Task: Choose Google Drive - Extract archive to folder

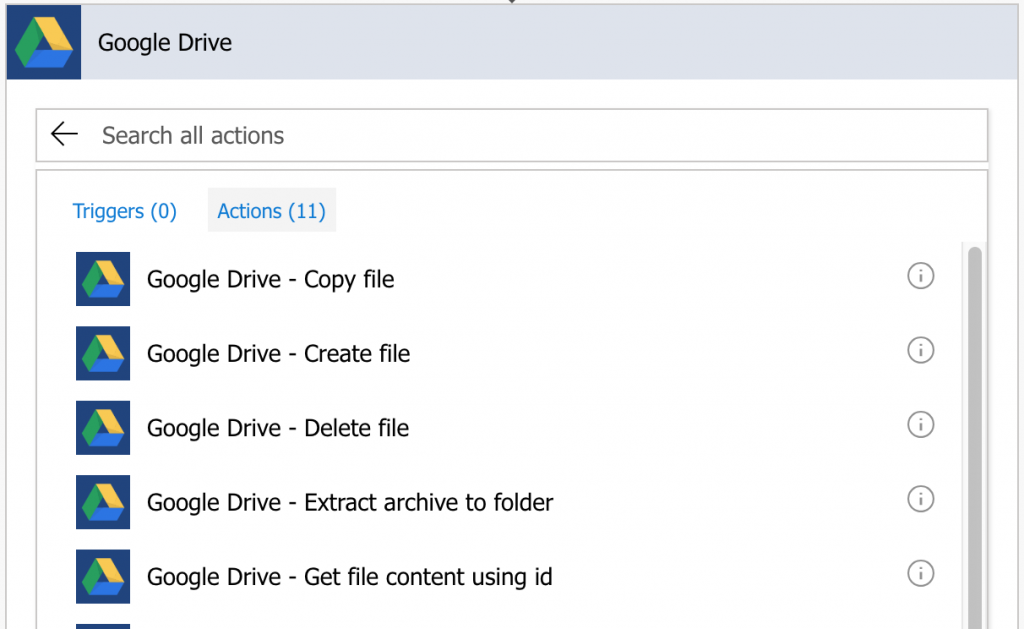Action: [x=349, y=503]
